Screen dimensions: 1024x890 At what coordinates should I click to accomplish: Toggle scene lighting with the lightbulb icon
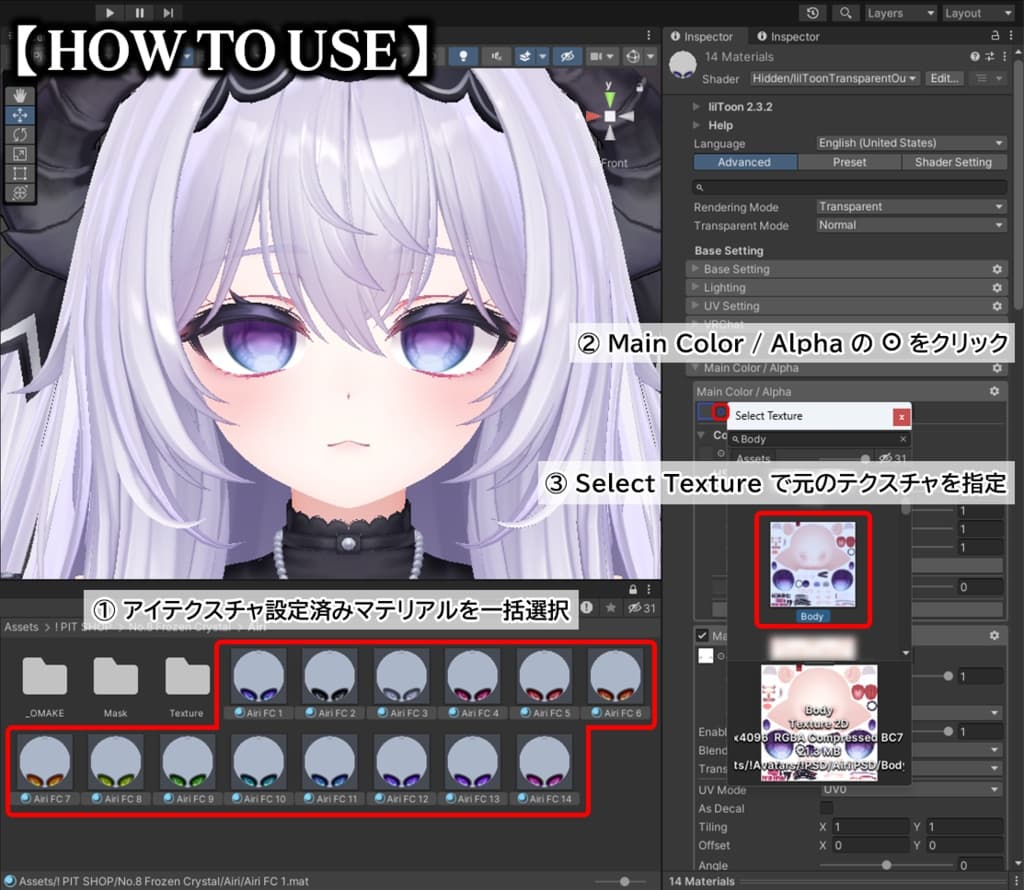(x=463, y=57)
